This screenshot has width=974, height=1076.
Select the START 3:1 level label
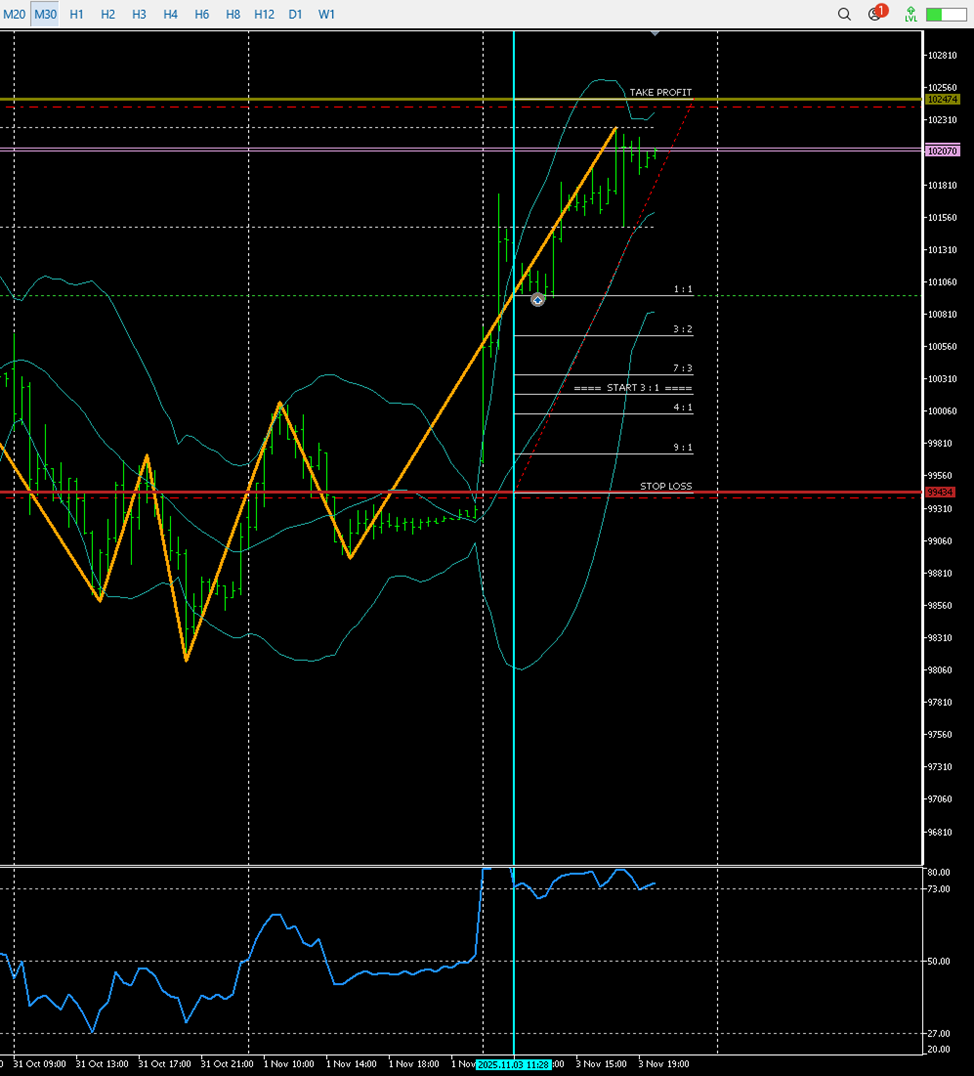pyautogui.click(x=633, y=387)
